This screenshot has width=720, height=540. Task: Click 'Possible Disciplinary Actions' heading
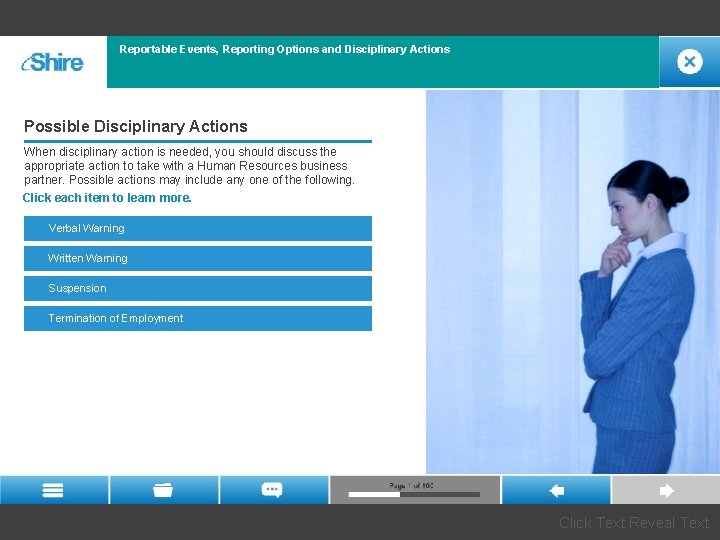pos(136,126)
